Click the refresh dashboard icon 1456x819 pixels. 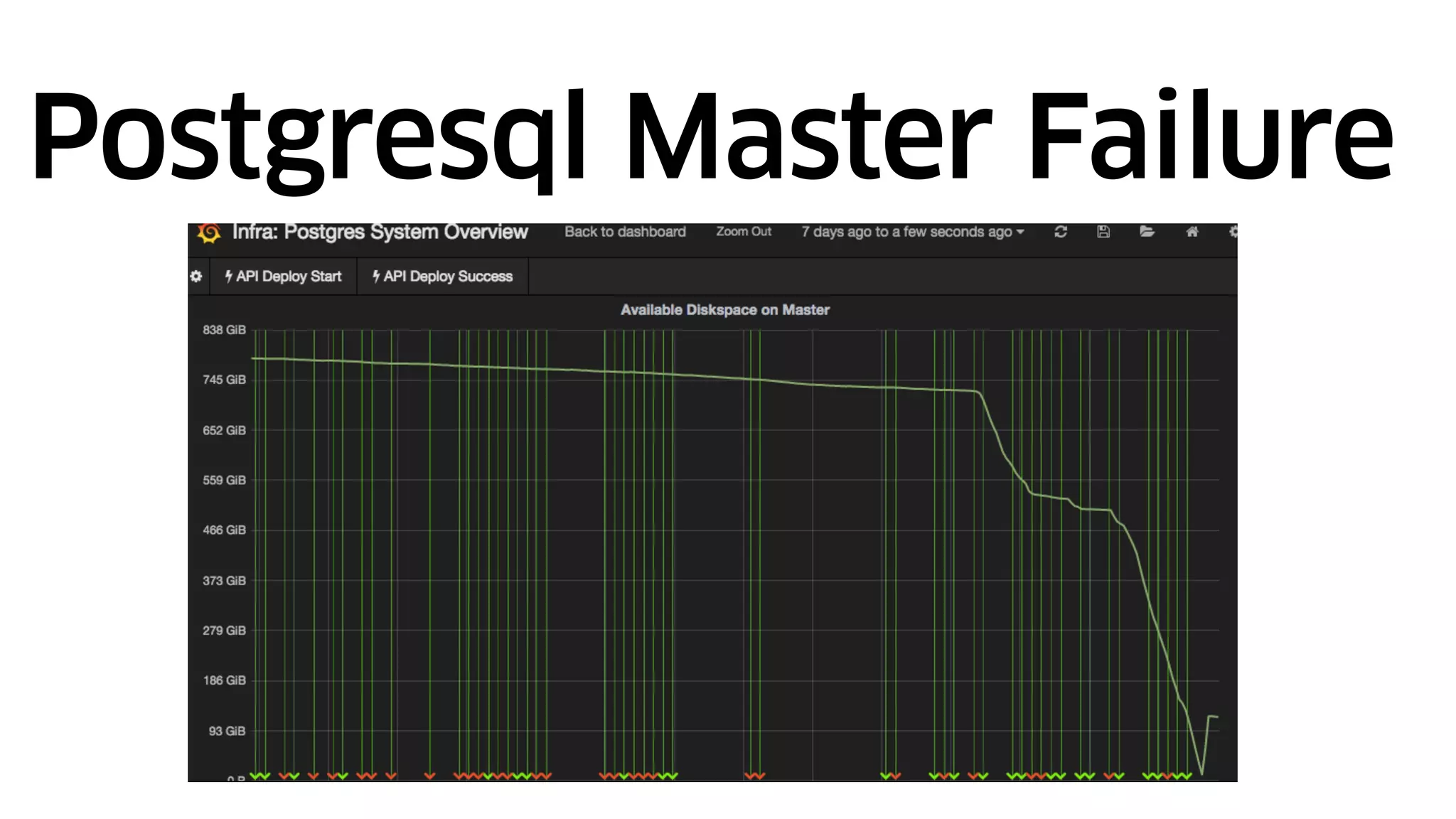(1060, 232)
